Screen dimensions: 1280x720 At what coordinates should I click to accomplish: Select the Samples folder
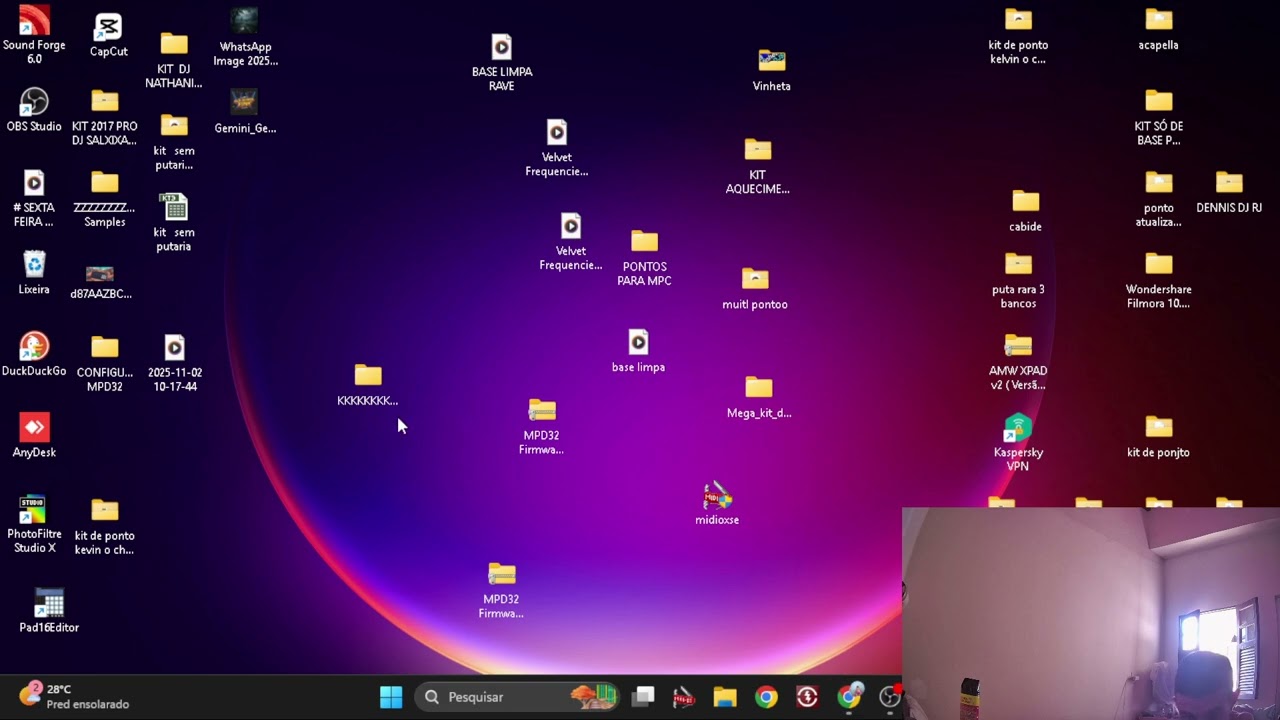(x=105, y=199)
